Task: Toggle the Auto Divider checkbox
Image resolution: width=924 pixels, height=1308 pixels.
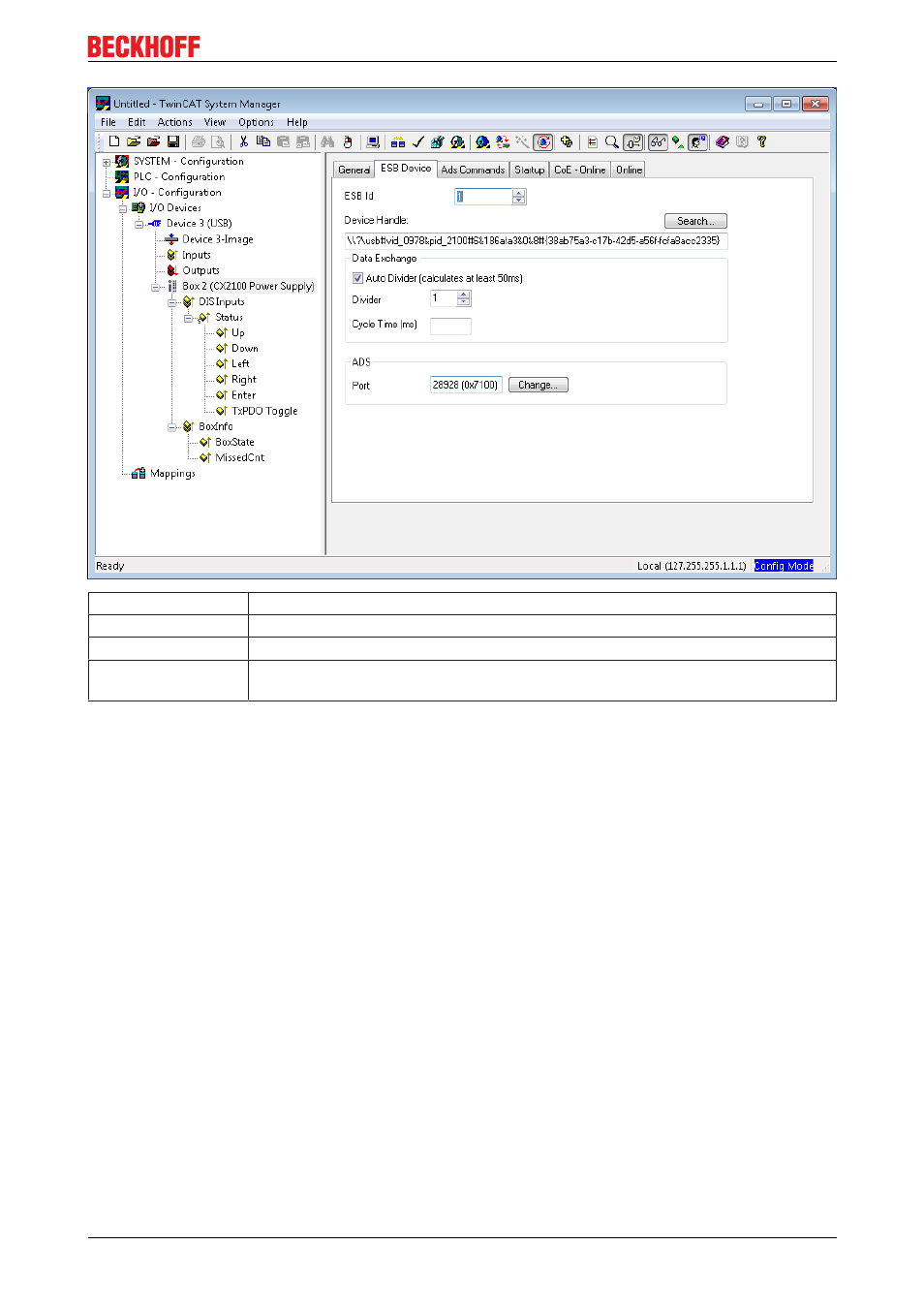Action: tap(357, 278)
